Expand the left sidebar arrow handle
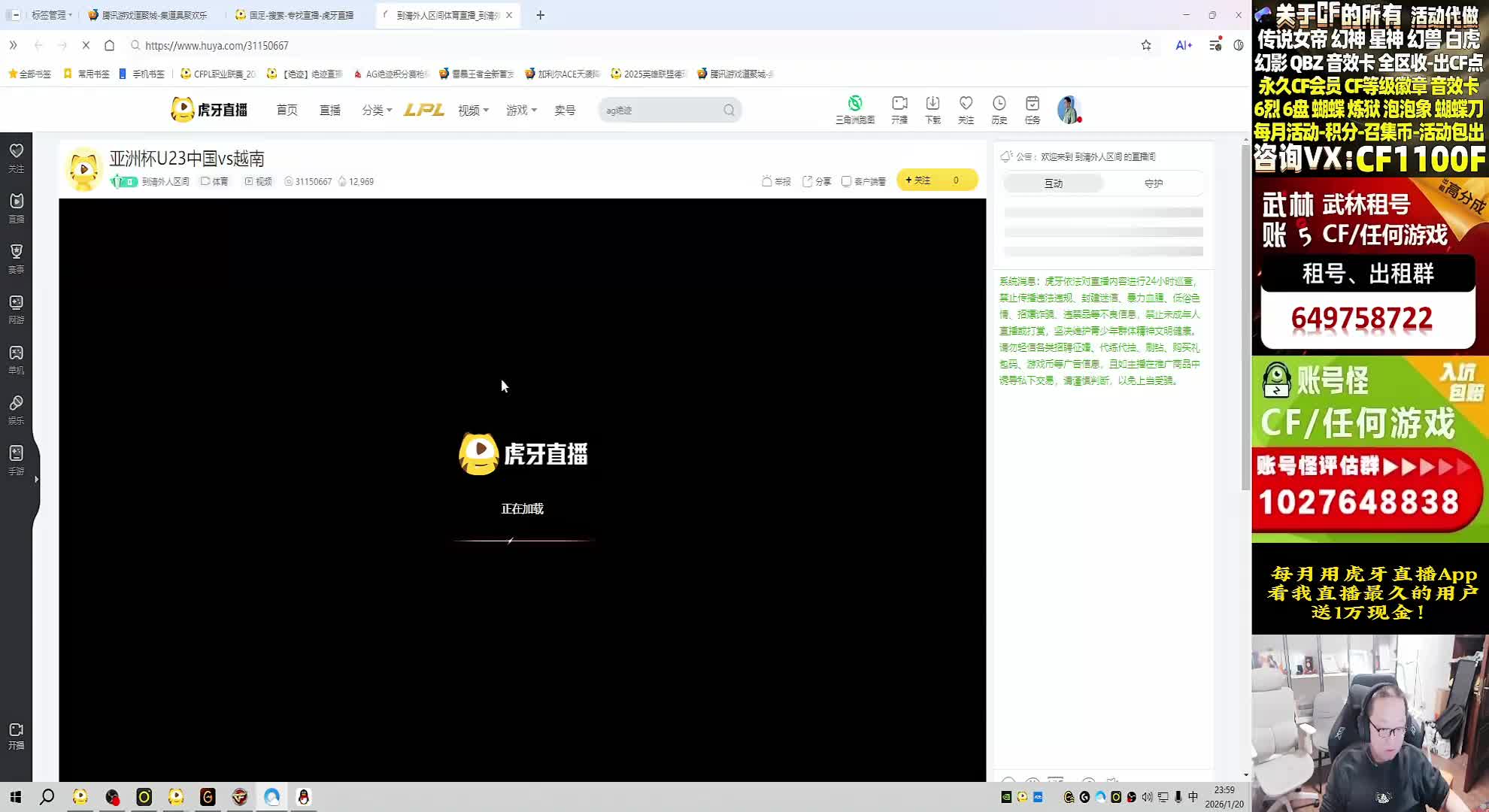This screenshot has height=812, width=1489. (36, 479)
